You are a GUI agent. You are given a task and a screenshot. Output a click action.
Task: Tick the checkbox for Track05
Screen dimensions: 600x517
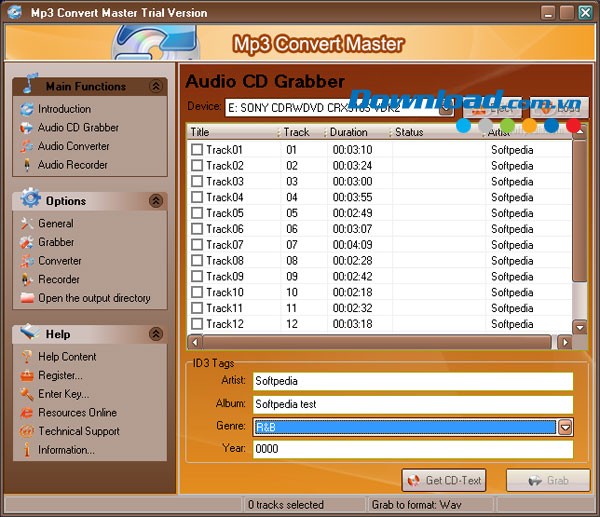pos(197,213)
